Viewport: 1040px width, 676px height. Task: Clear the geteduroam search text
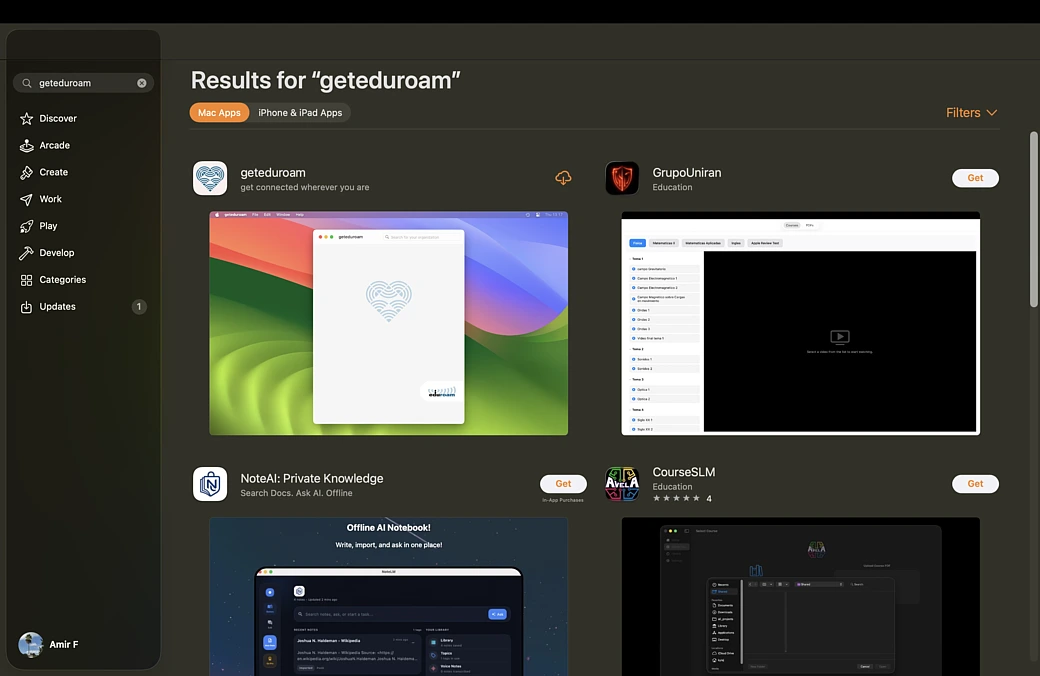tap(141, 83)
